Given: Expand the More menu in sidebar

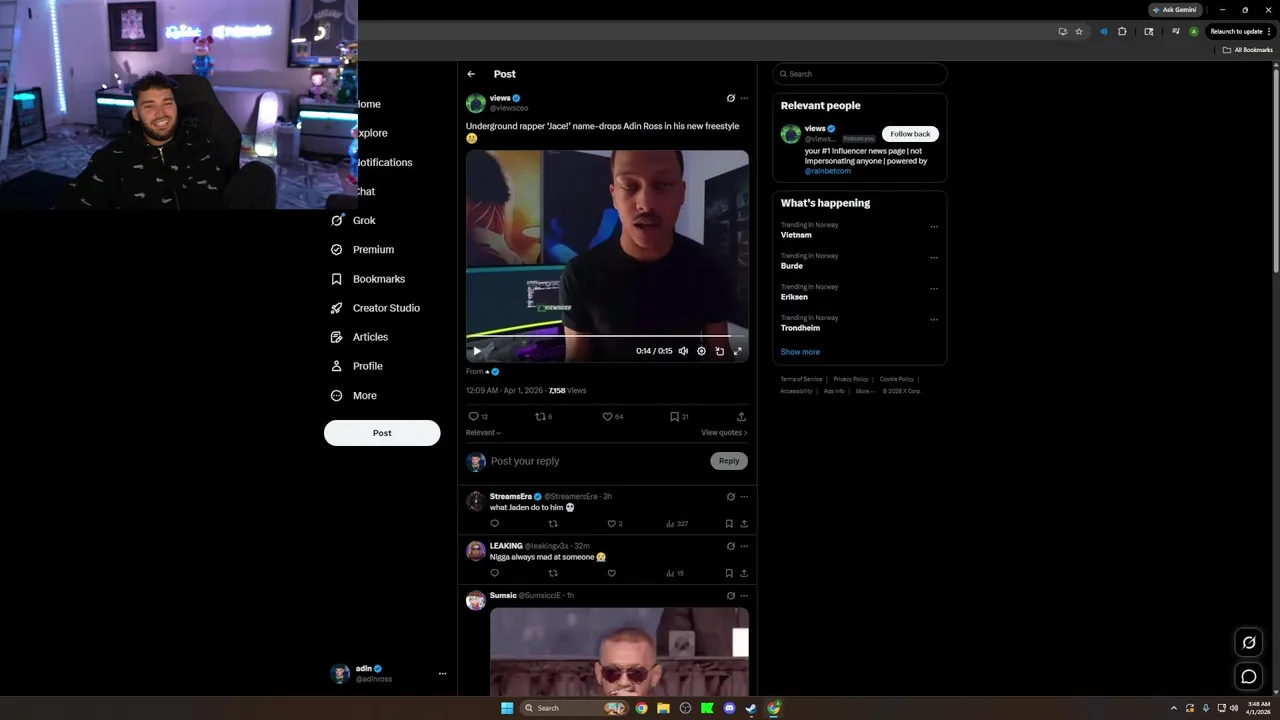Looking at the screenshot, I should tap(354, 395).
